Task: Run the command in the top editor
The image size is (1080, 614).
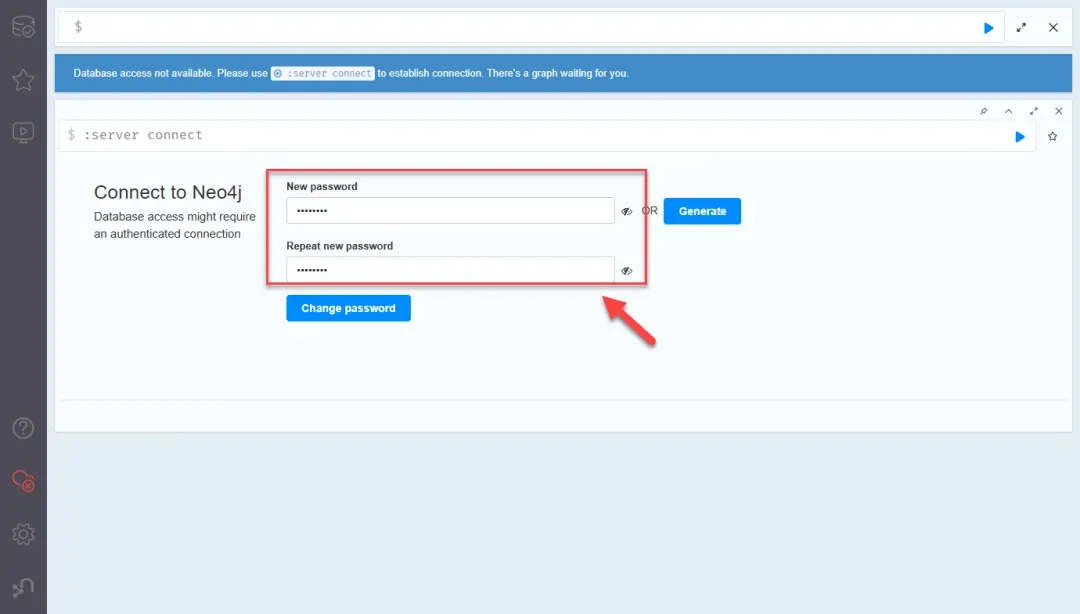Action: pos(988,28)
